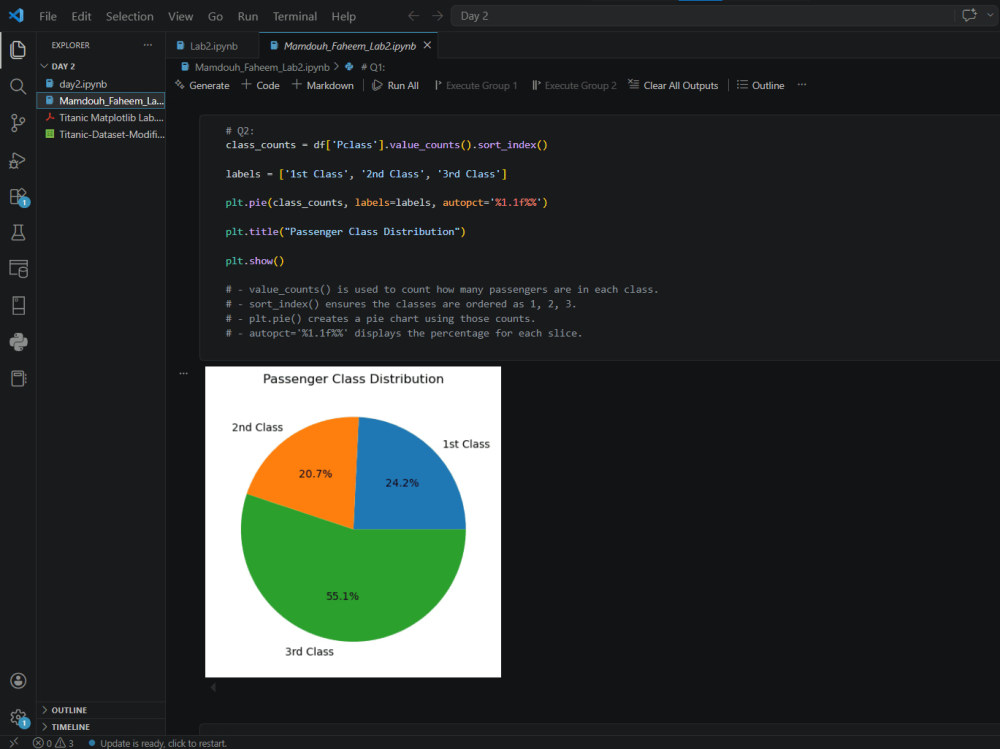Go back with the left arrow
Screen dimensions: 1000x749
coord(414,16)
